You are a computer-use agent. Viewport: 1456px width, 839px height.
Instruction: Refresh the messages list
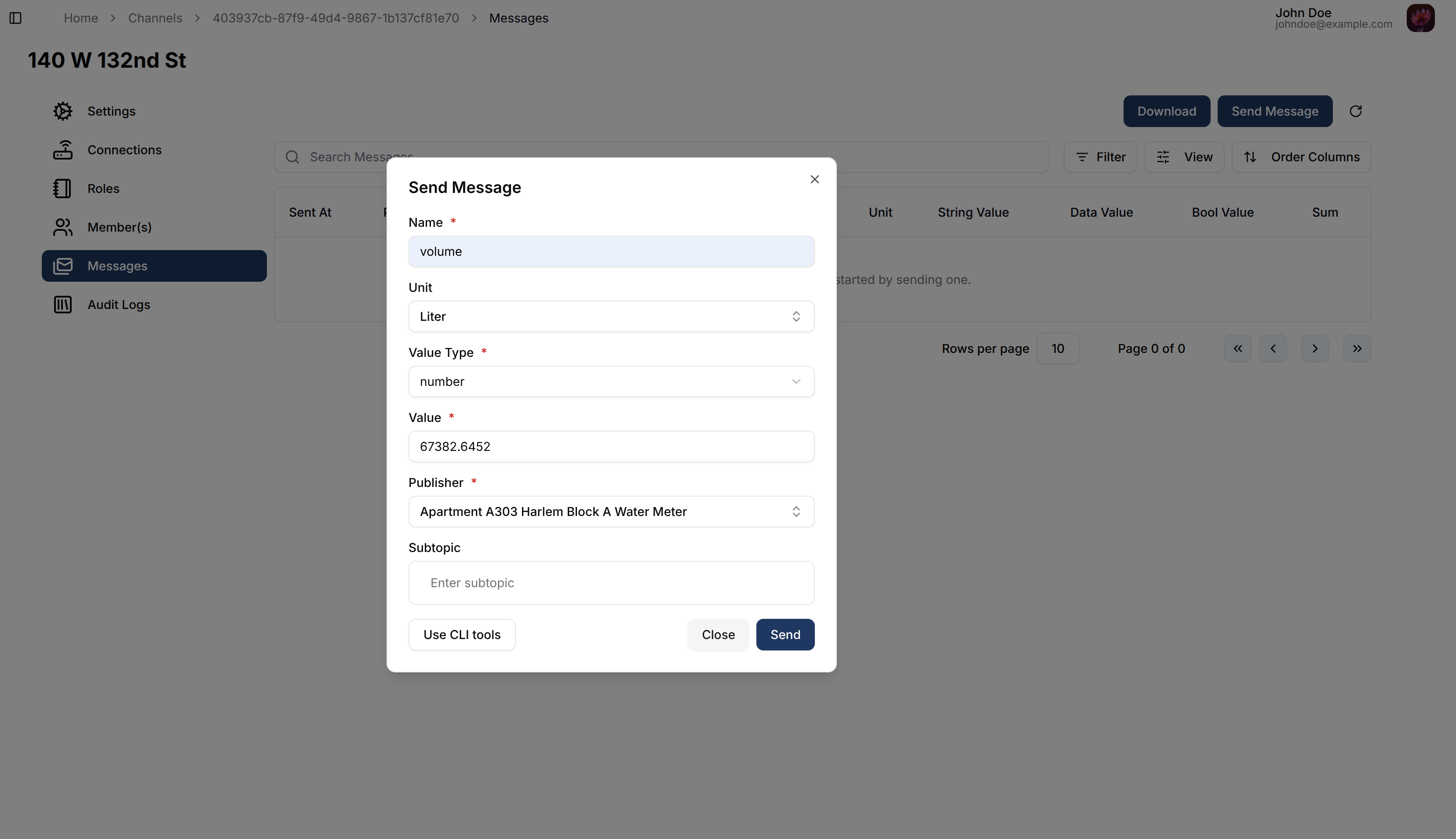tap(1356, 111)
